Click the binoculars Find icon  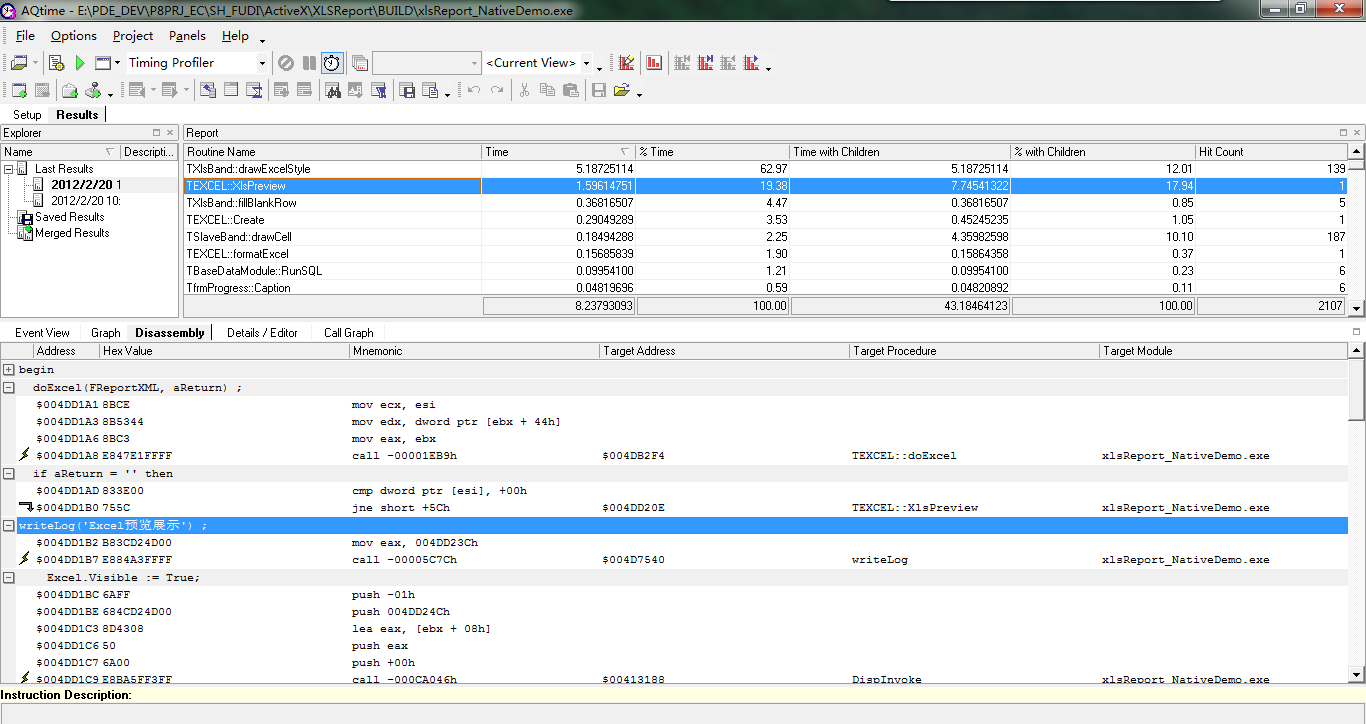333,90
